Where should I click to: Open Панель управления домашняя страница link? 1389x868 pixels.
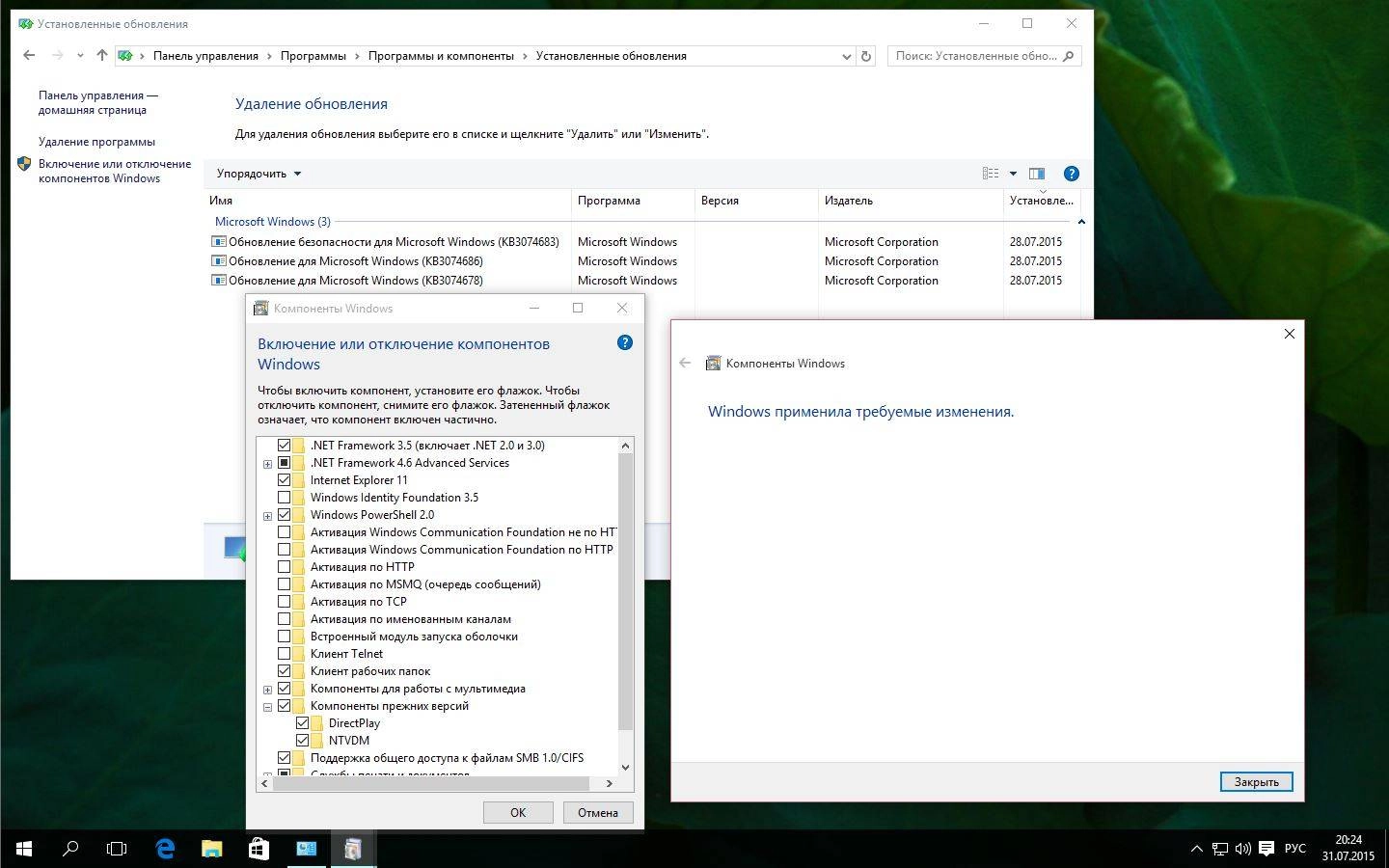click(98, 102)
